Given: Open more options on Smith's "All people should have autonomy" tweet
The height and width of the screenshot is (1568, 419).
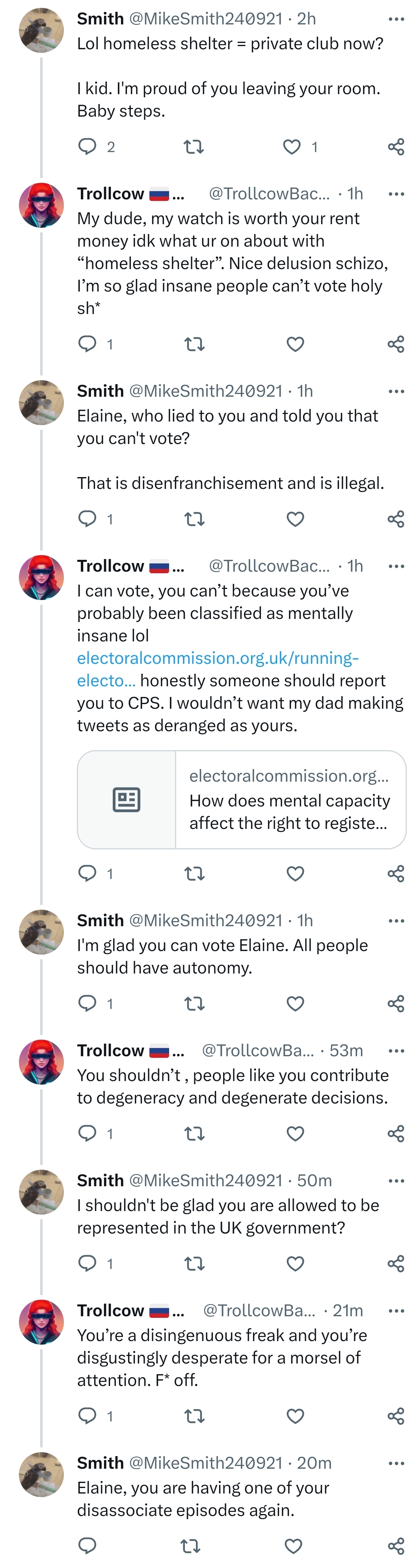Looking at the screenshot, I should pyautogui.click(x=396, y=920).
